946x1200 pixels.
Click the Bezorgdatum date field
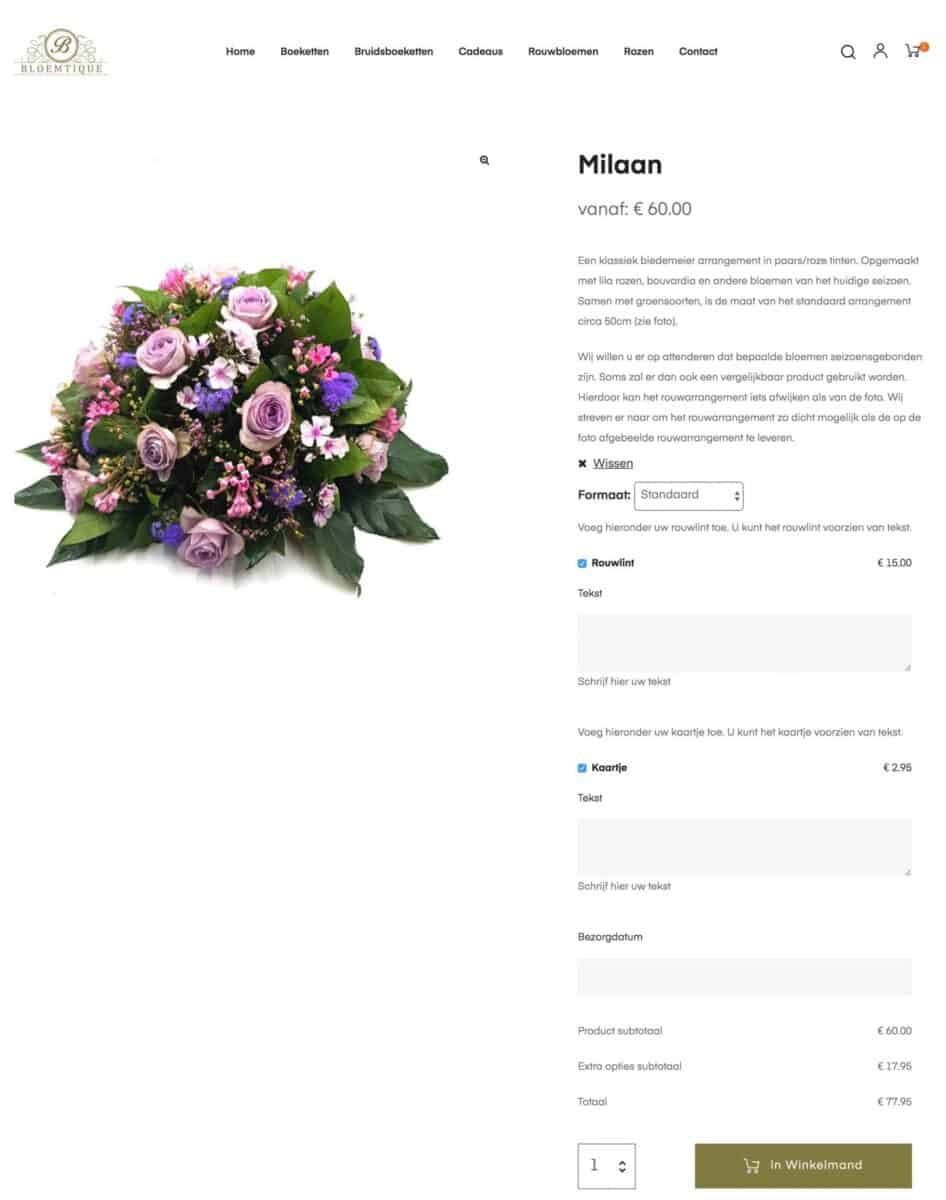click(x=745, y=977)
